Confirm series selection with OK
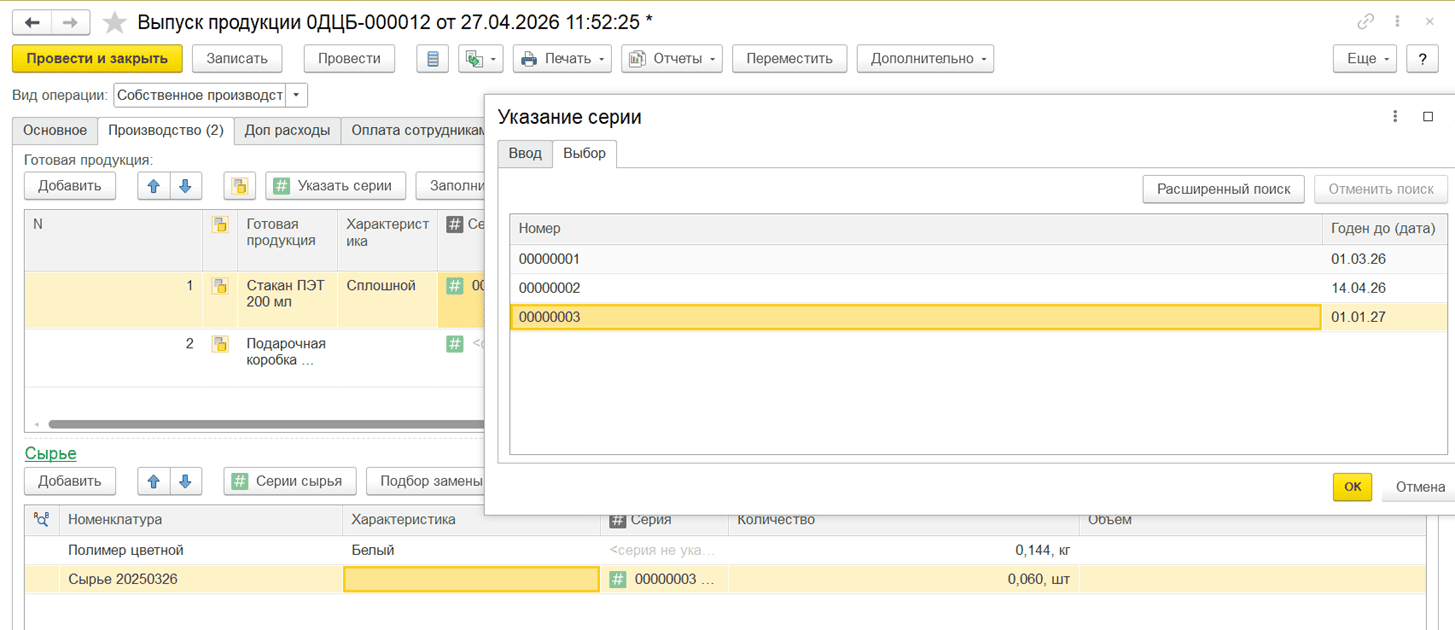The height and width of the screenshot is (630, 1455). click(x=1352, y=487)
